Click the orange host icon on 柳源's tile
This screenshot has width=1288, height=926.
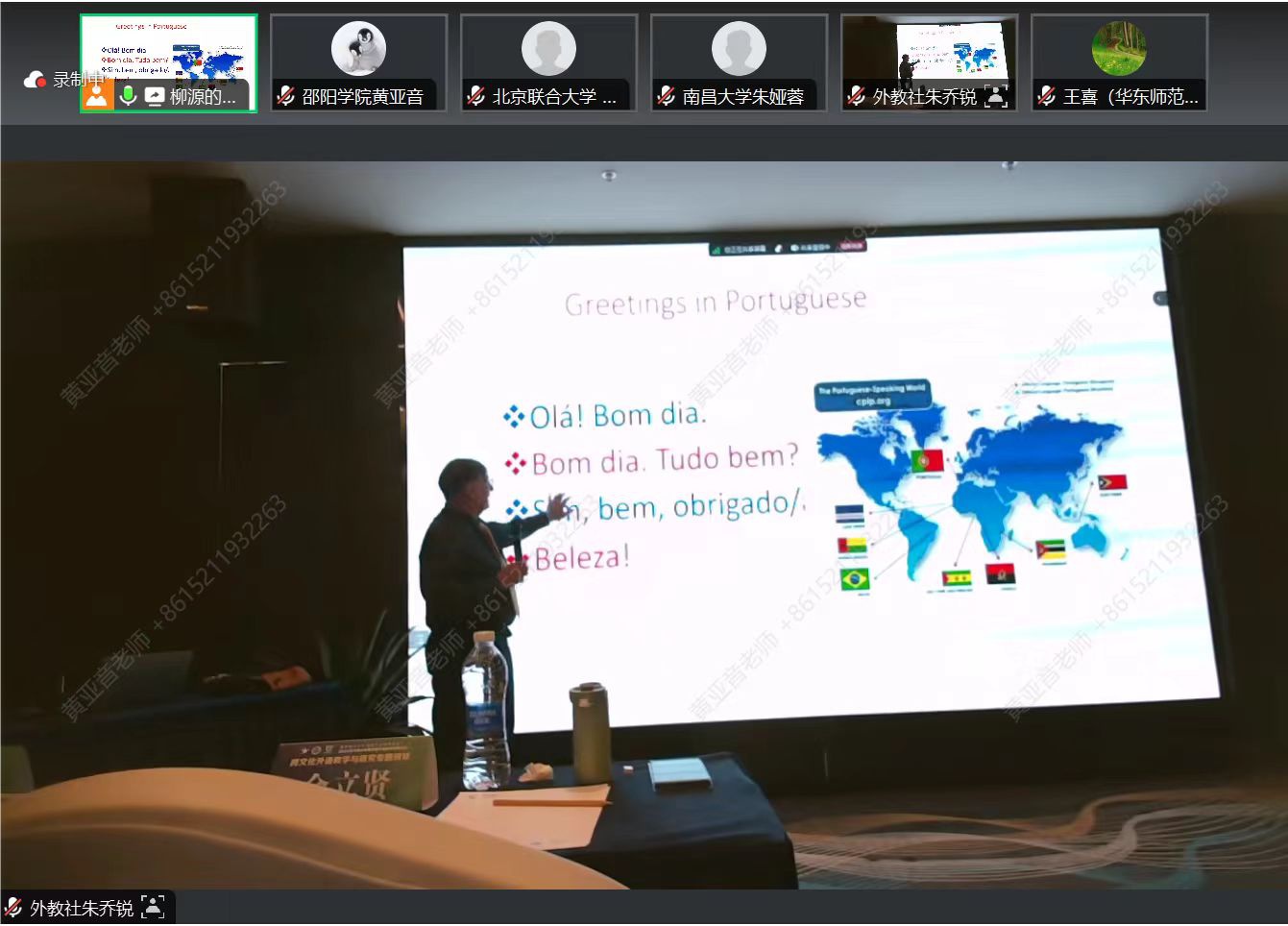pyautogui.click(x=97, y=95)
